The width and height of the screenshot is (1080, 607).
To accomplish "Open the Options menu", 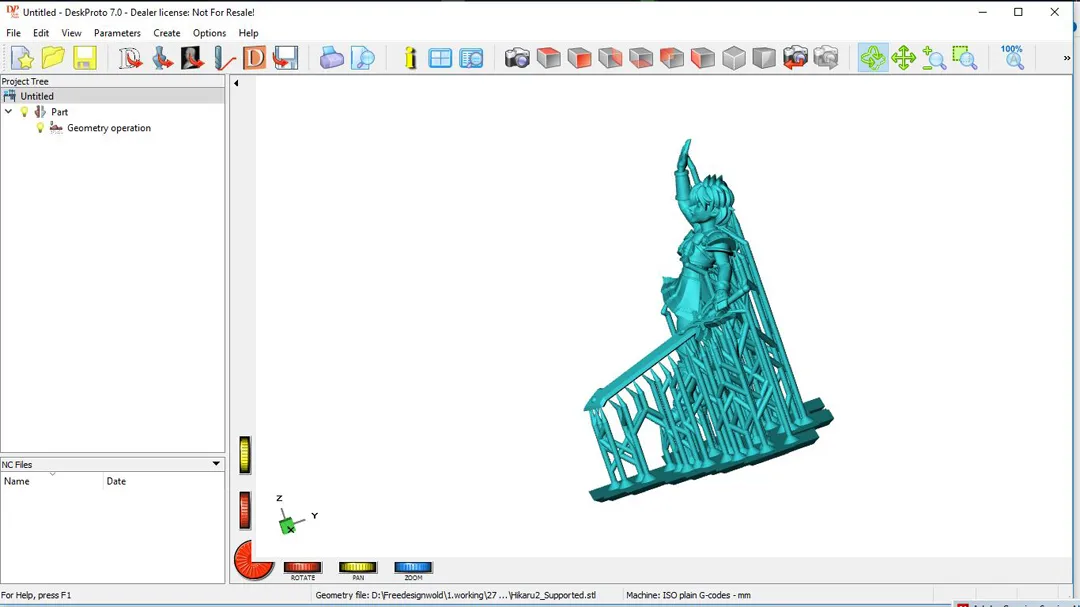I will click(209, 33).
